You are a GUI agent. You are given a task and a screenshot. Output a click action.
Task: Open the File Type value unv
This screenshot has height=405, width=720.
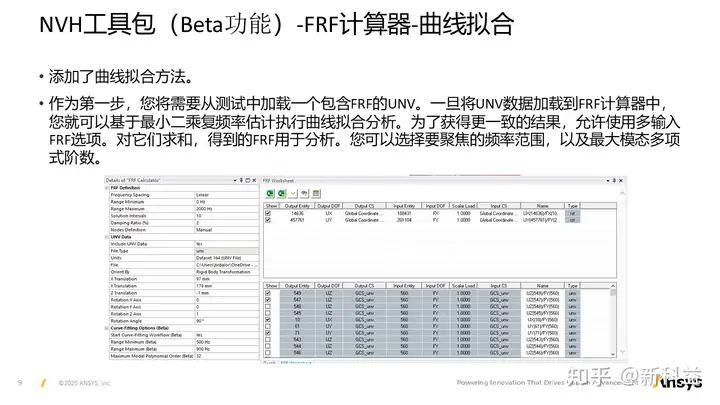point(227,251)
